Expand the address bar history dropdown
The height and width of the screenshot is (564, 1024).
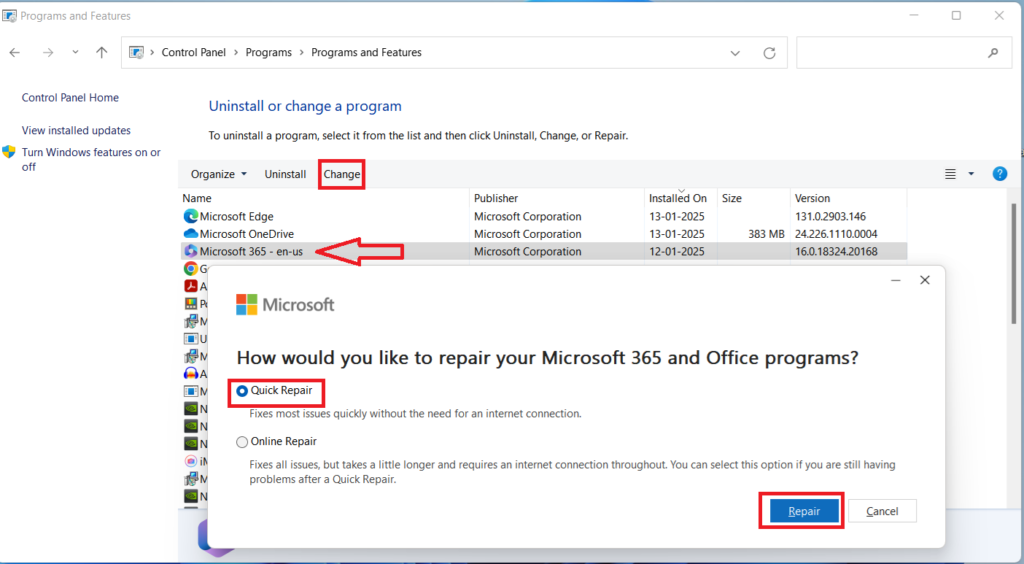coord(735,53)
